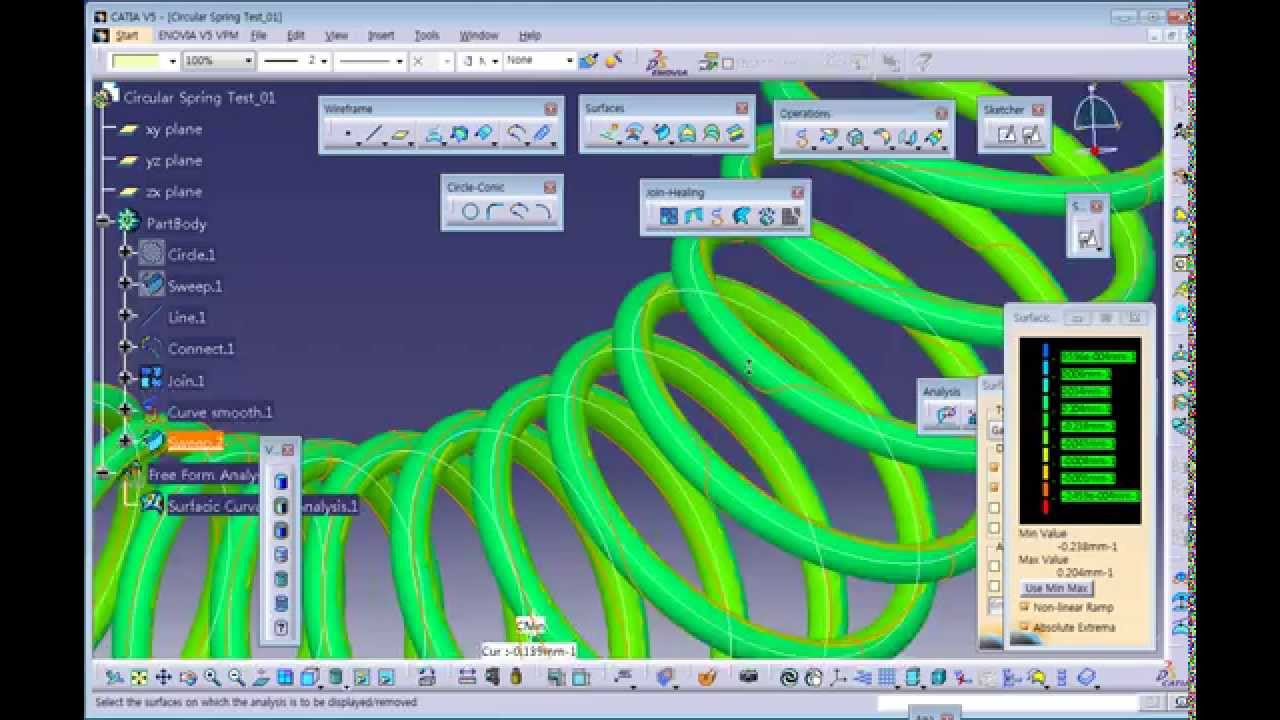Click the first icon in Operations toolbar
Screen dimensions: 1280x720
click(x=801, y=138)
